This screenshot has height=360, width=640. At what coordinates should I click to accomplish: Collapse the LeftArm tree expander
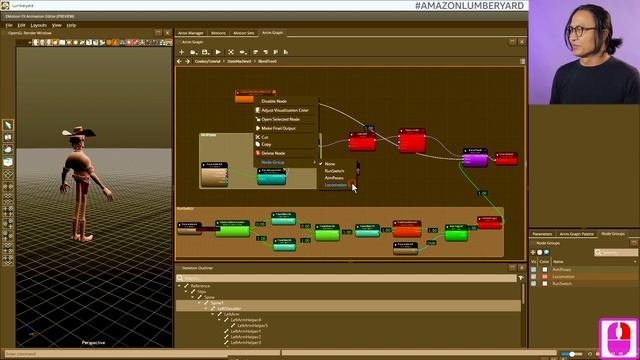click(213, 315)
